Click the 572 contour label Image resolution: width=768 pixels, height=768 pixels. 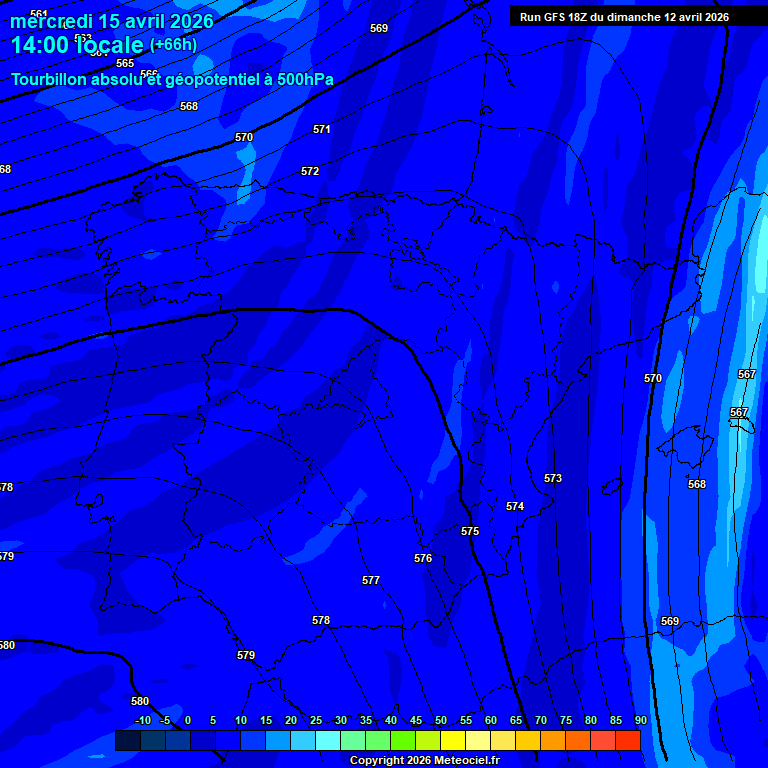(310, 171)
